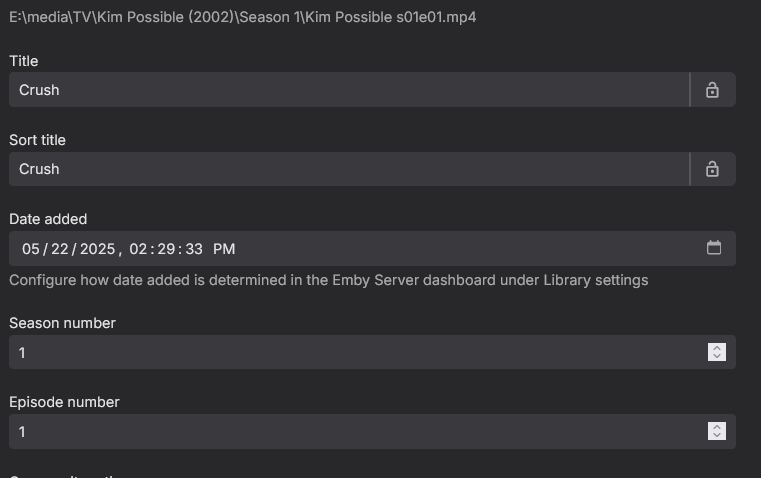
Task: Select the seconds segment 33 in Date added
Action: point(194,249)
